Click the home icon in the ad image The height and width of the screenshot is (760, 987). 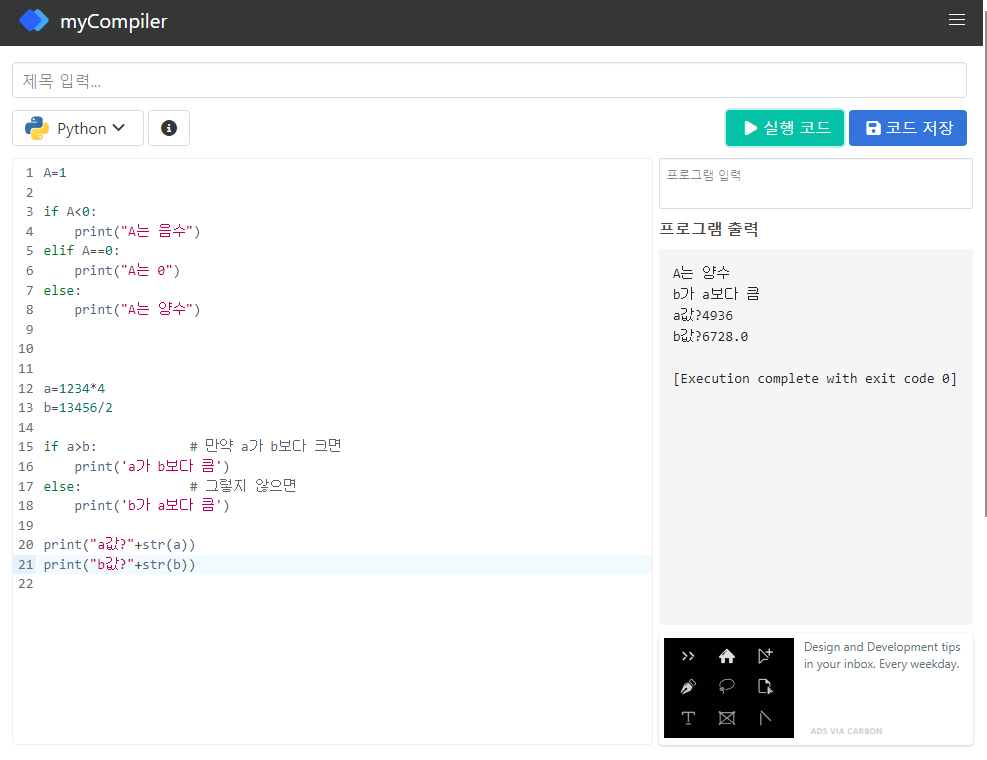tap(726, 656)
